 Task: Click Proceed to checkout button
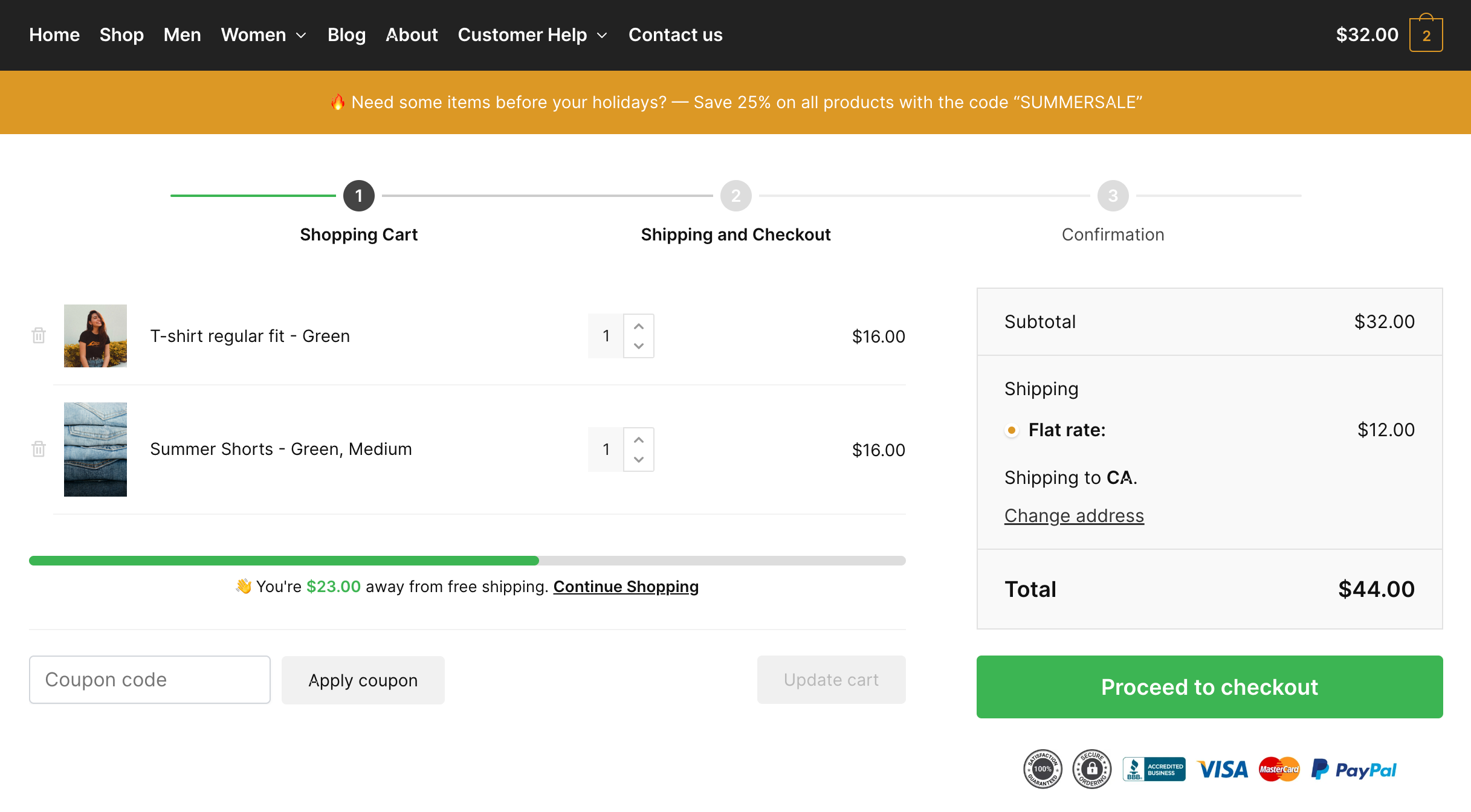pos(1209,687)
